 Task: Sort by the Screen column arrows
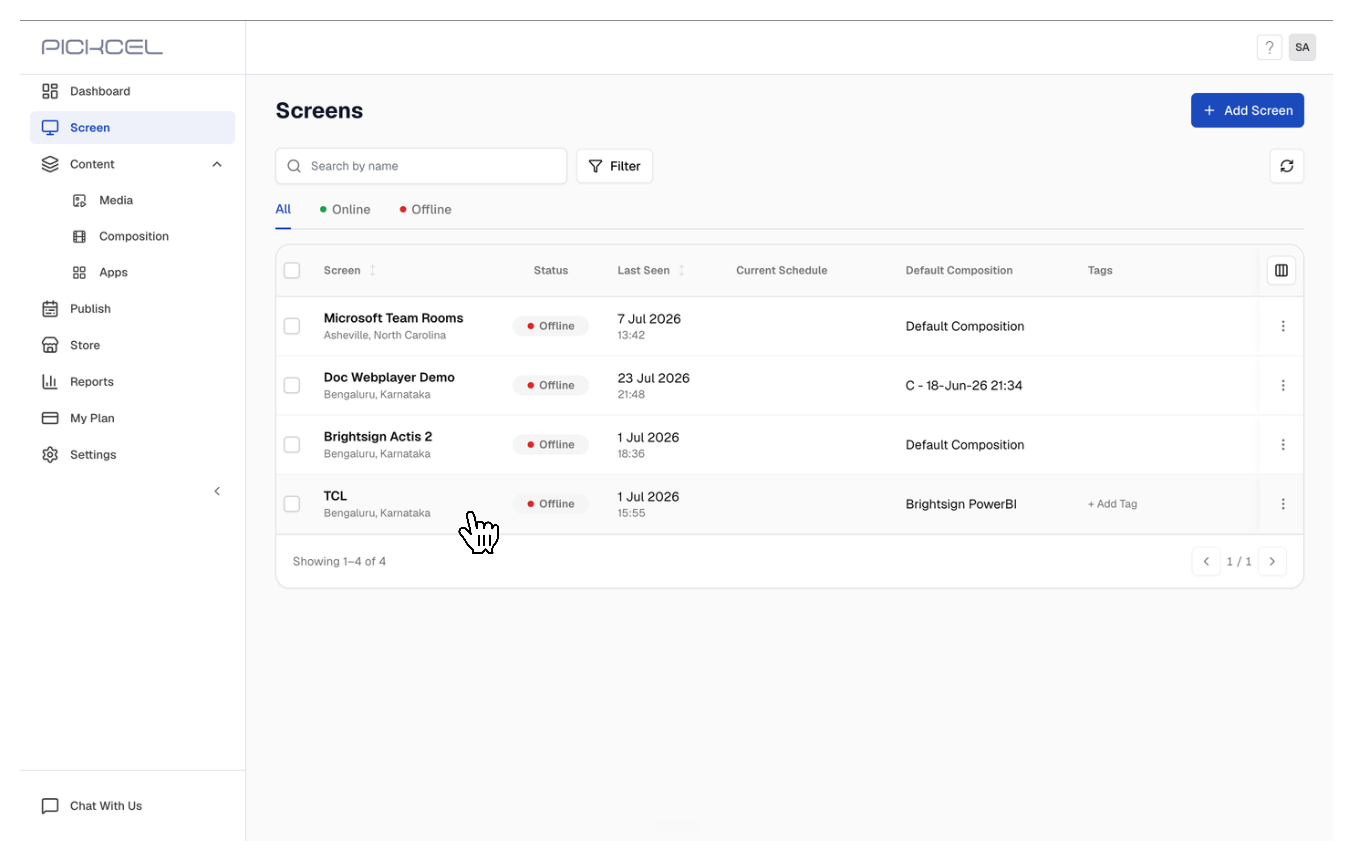(373, 270)
